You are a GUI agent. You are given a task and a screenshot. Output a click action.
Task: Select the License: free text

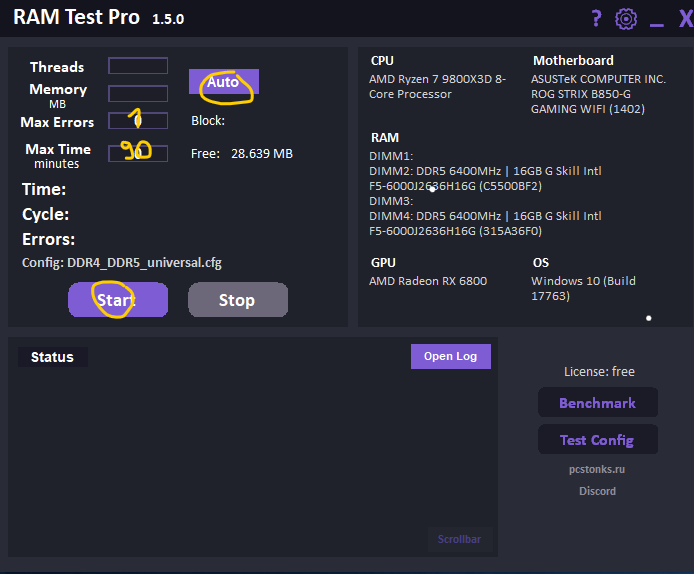pyautogui.click(x=599, y=372)
